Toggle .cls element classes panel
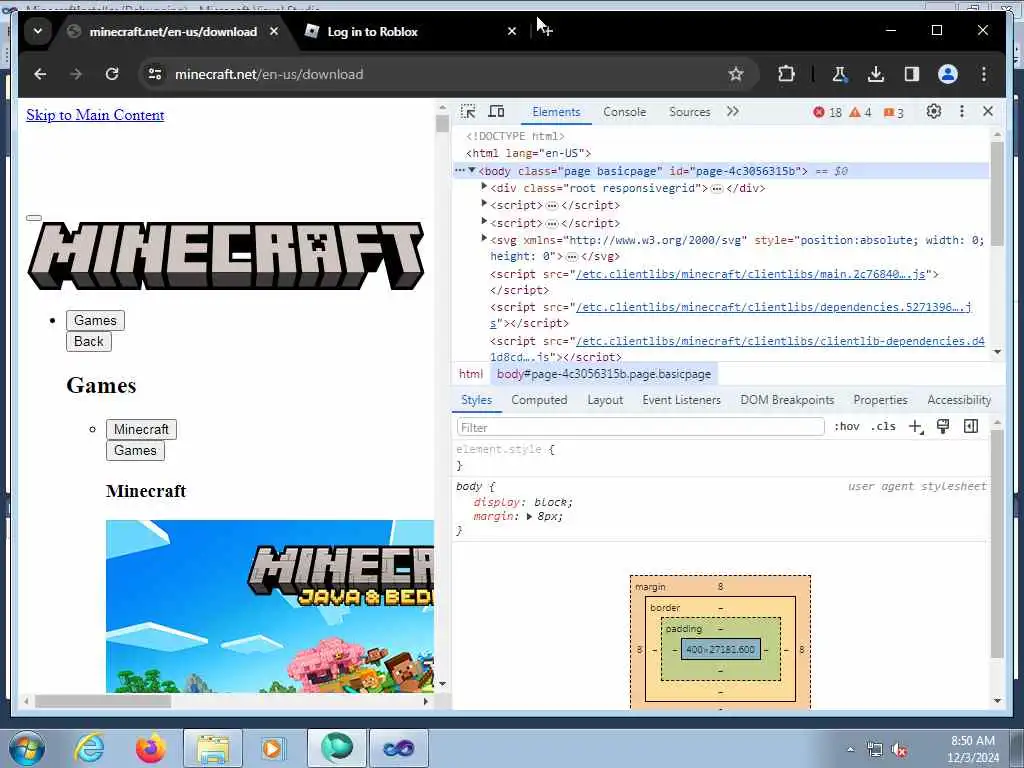Viewport: 1024px width, 768px height. coord(883,426)
